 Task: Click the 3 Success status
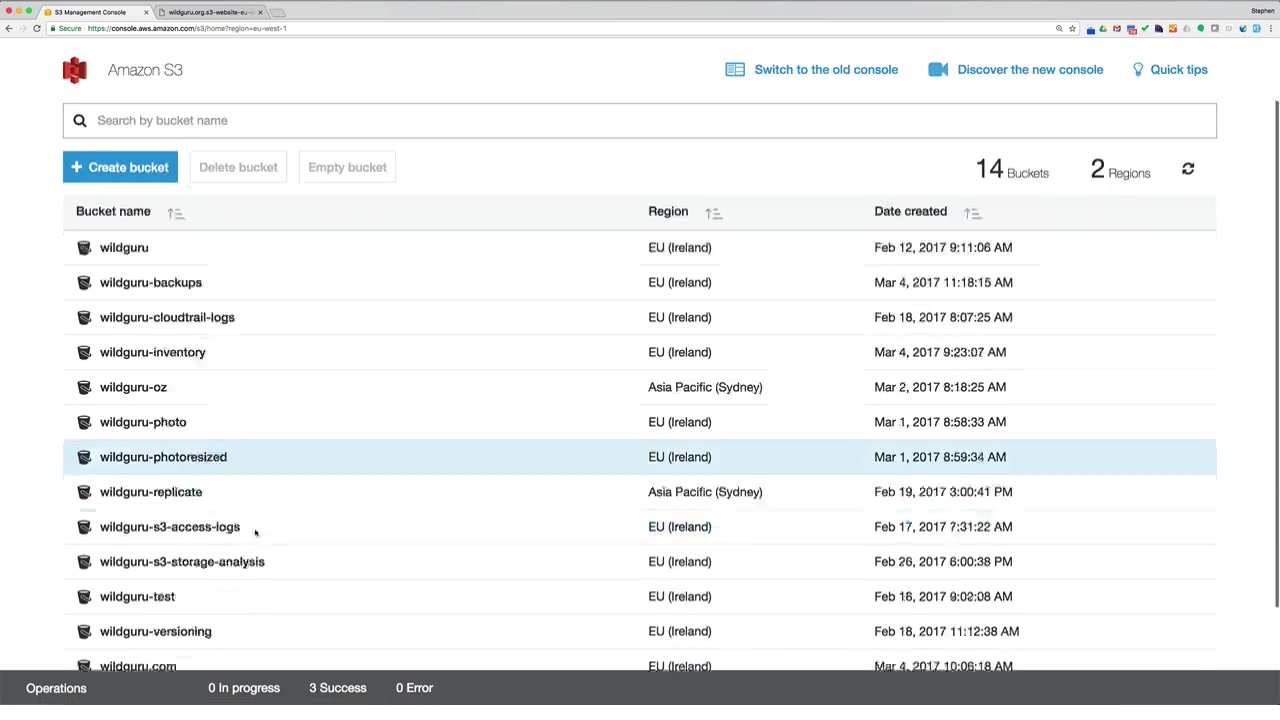[338, 688]
